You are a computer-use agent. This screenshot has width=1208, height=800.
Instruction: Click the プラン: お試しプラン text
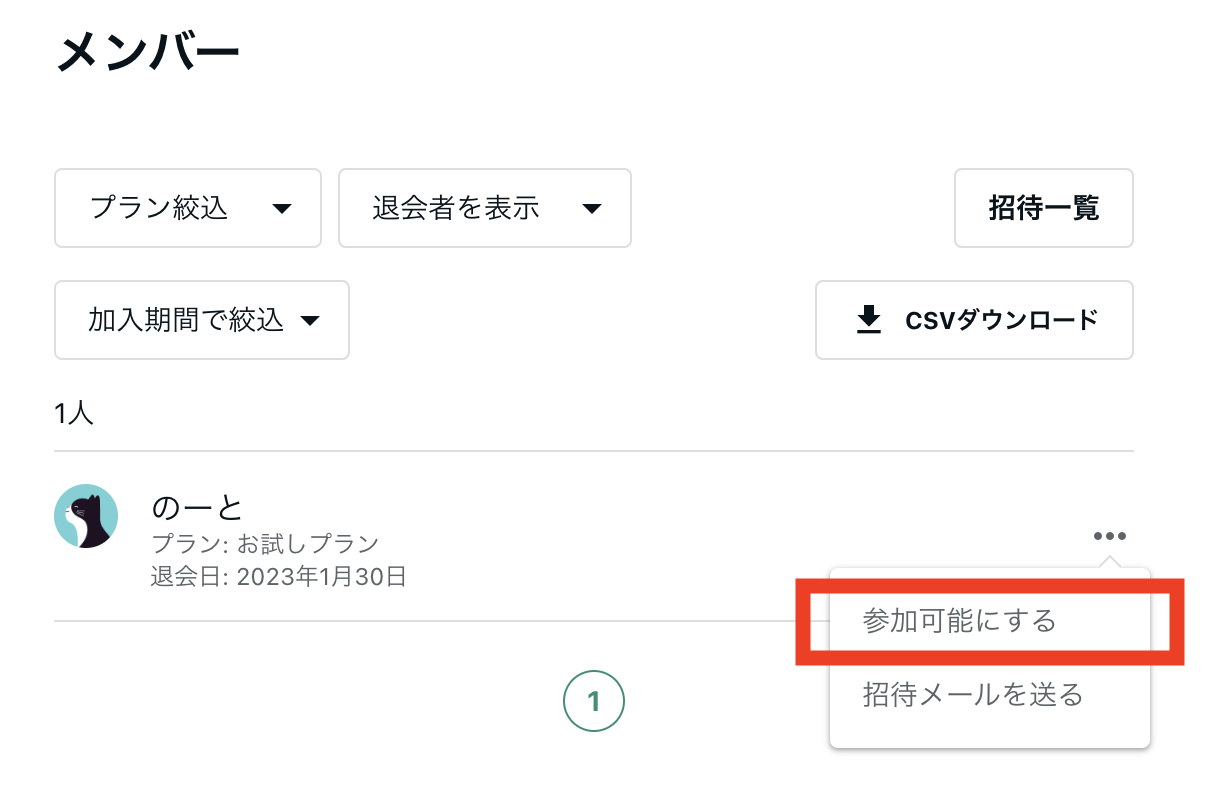[265, 545]
